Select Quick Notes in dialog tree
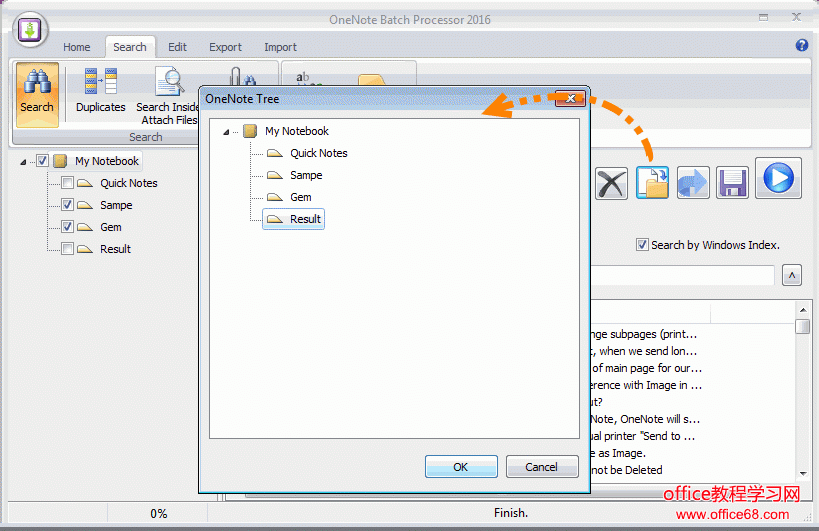 click(319, 153)
